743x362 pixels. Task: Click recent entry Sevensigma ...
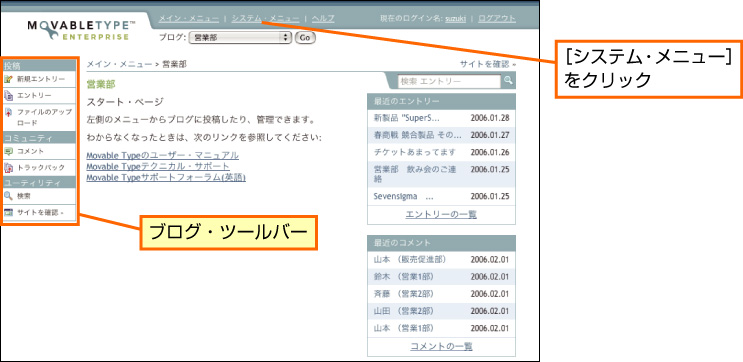click(x=403, y=196)
